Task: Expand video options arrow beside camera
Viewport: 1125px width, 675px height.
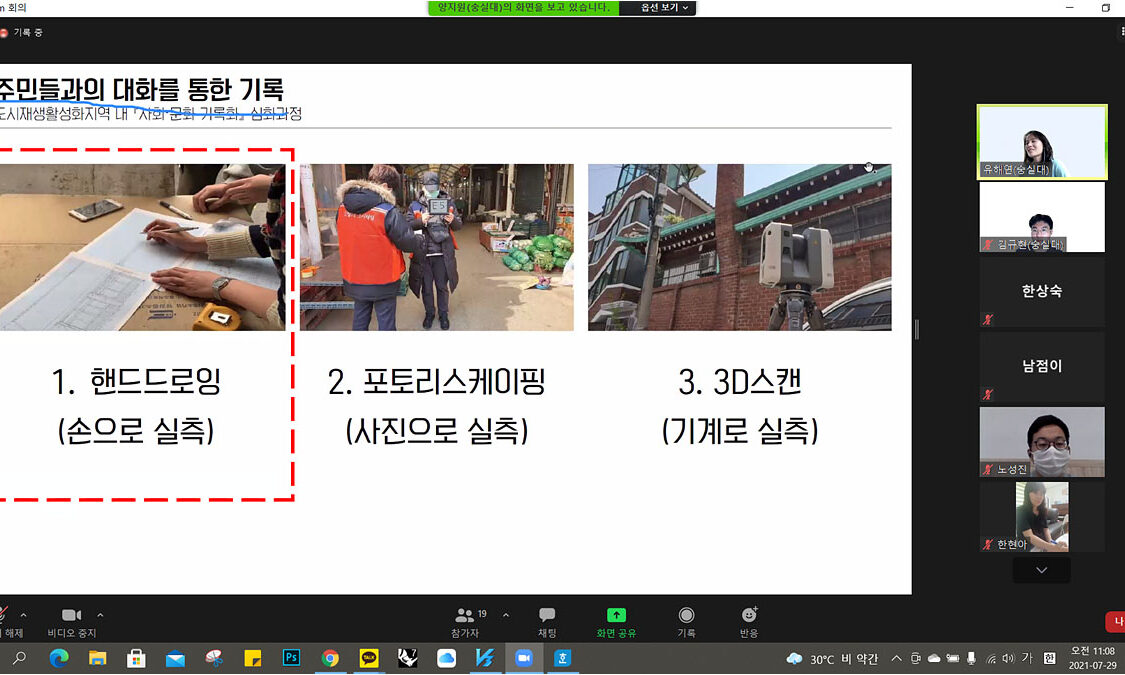Action: (x=100, y=615)
